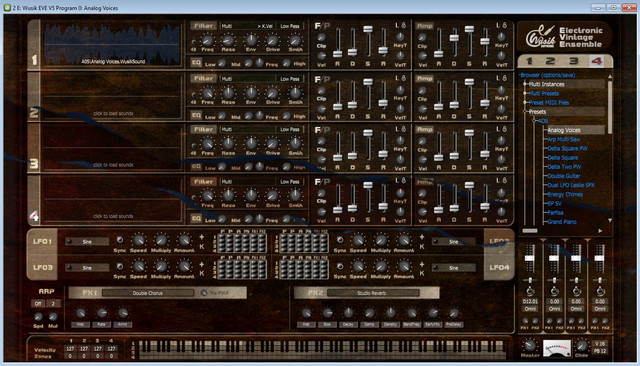Click the layer 1 Filter button
Viewport: 640px width, 366px height.
tap(203, 26)
